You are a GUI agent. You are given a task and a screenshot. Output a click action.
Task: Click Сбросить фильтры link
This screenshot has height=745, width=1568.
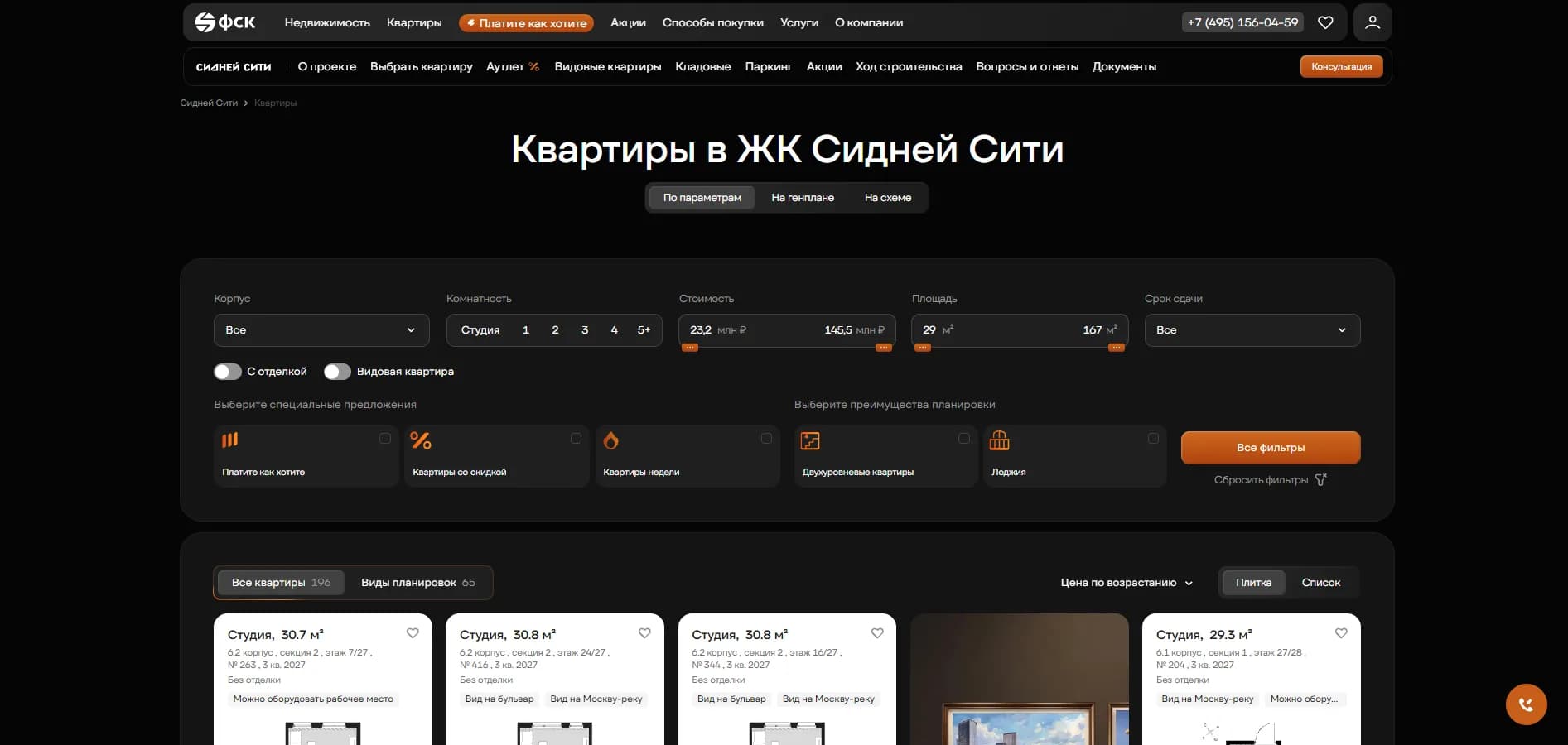1261,480
